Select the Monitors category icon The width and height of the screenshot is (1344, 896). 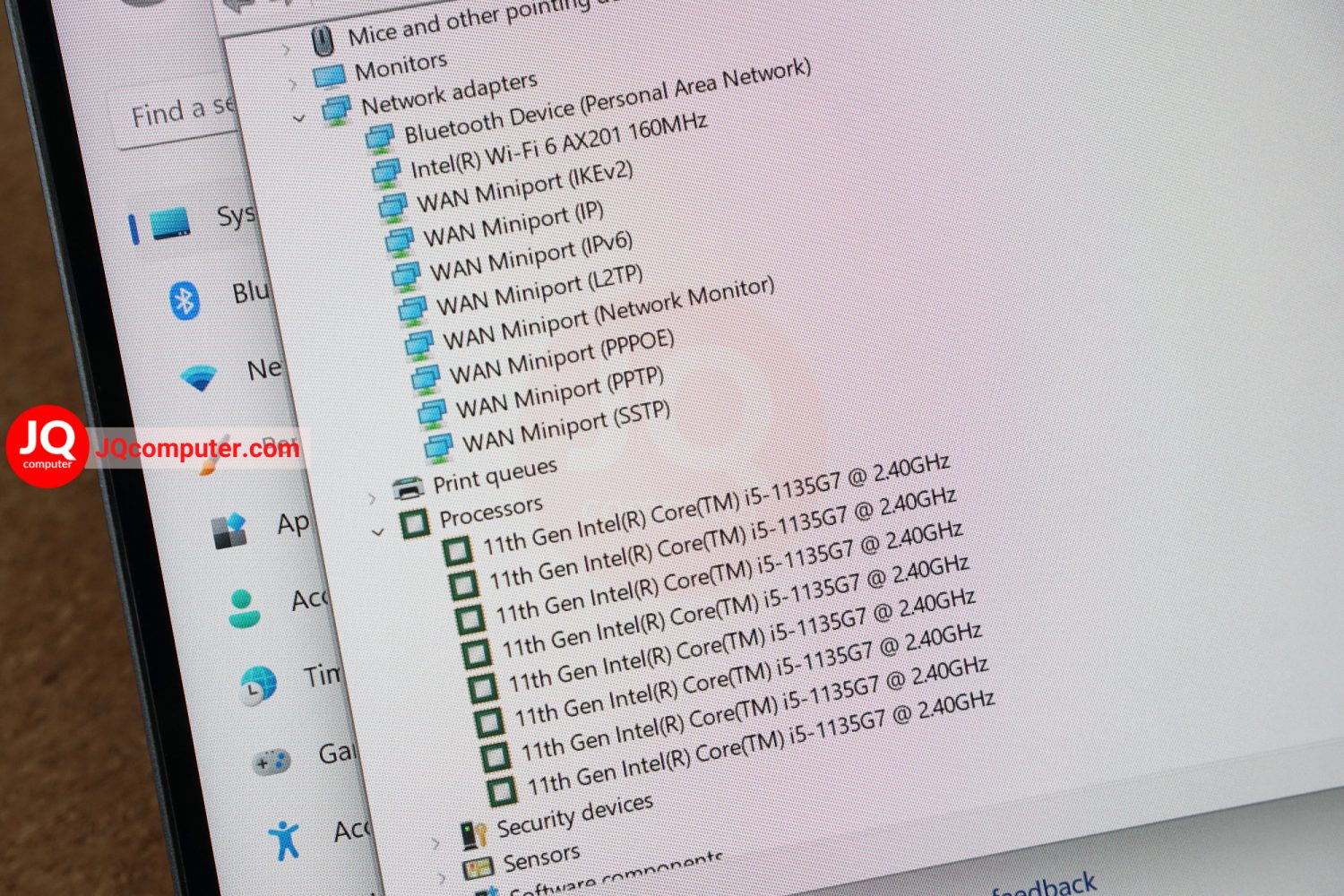click(330, 75)
